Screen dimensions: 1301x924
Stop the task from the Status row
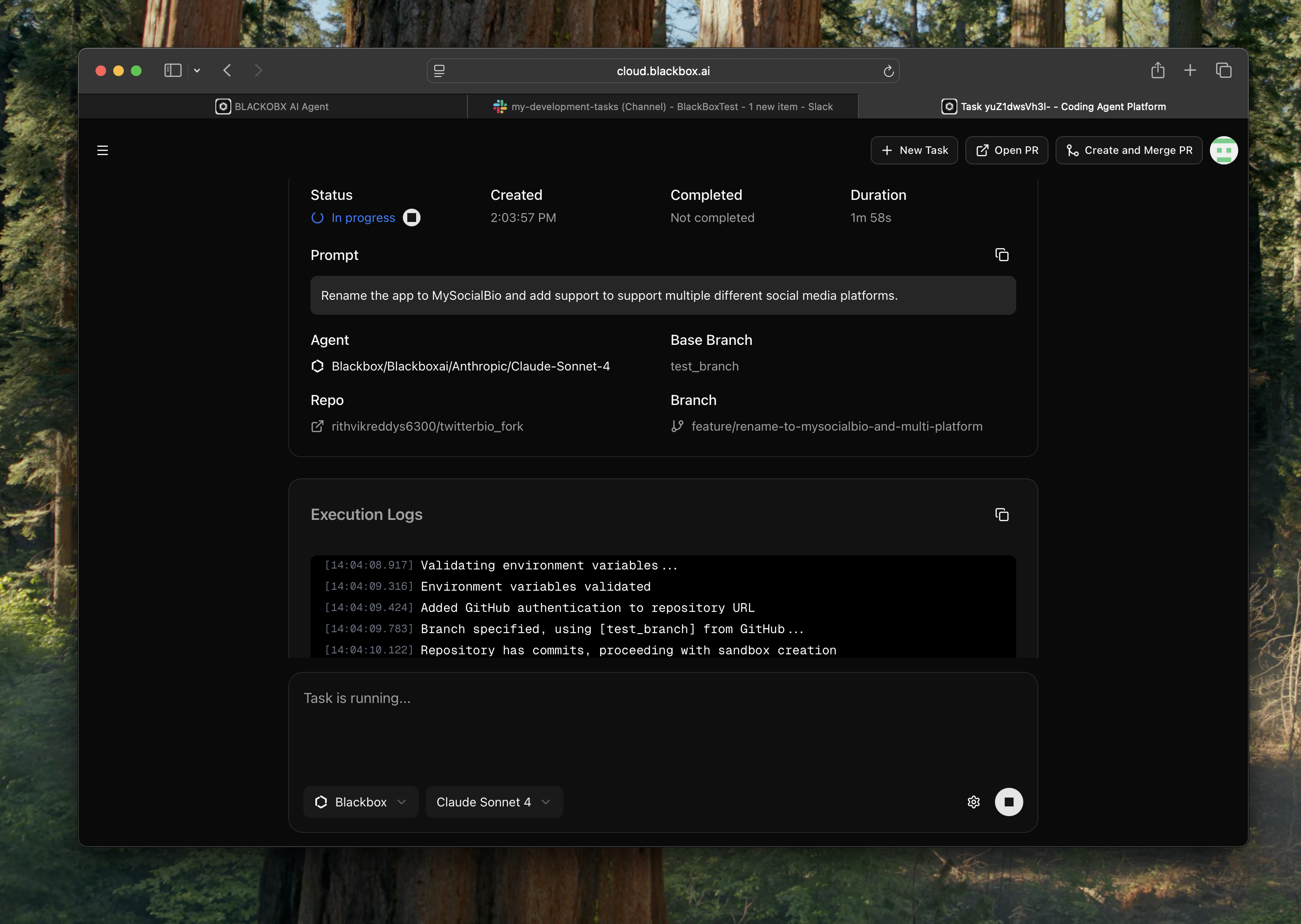click(411, 218)
